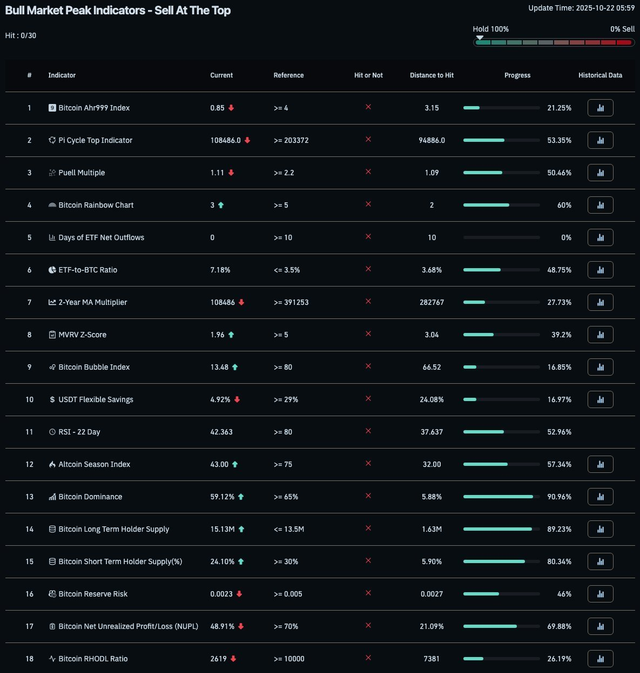The width and height of the screenshot is (640, 673).
Task: Click the Hold/Sell gauge bar
Action: coord(554,42)
